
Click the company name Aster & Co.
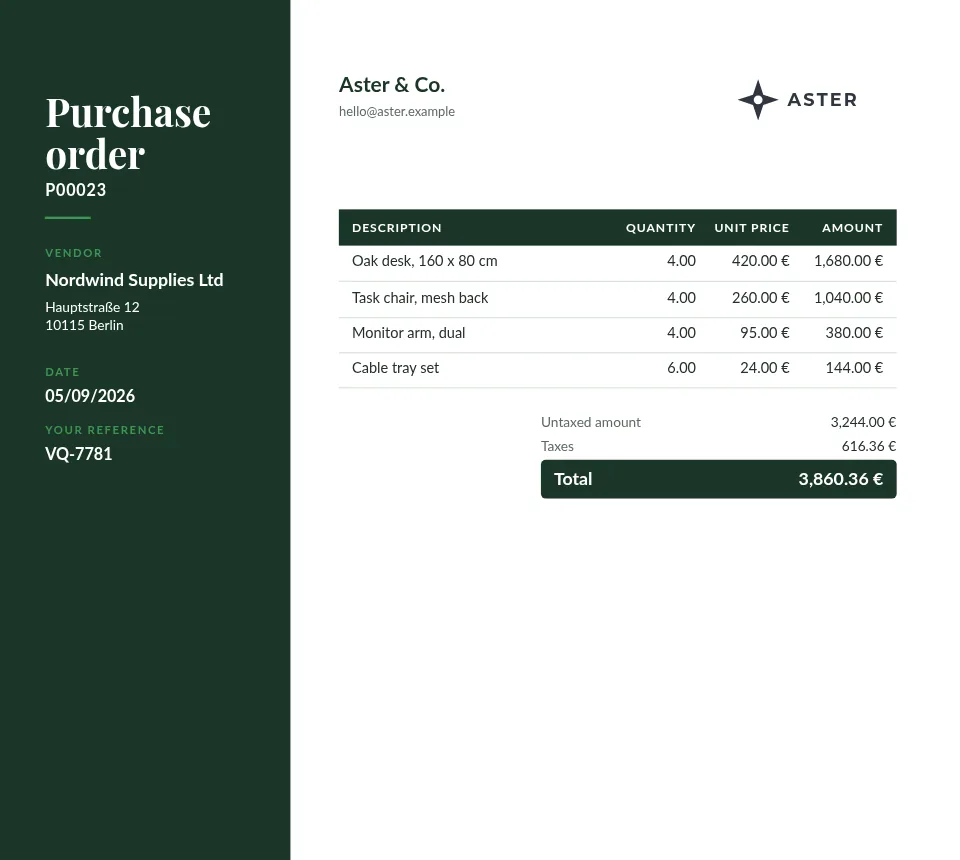[x=392, y=85]
